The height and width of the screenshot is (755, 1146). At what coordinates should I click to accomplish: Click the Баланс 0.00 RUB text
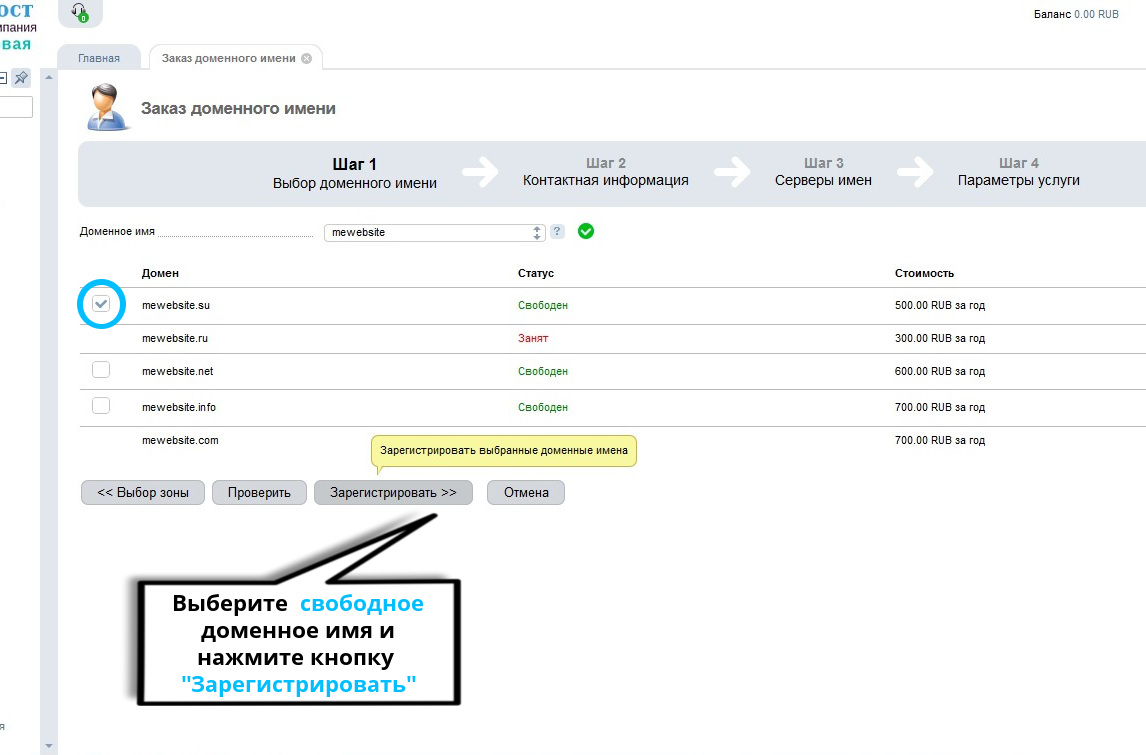tap(1076, 15)
